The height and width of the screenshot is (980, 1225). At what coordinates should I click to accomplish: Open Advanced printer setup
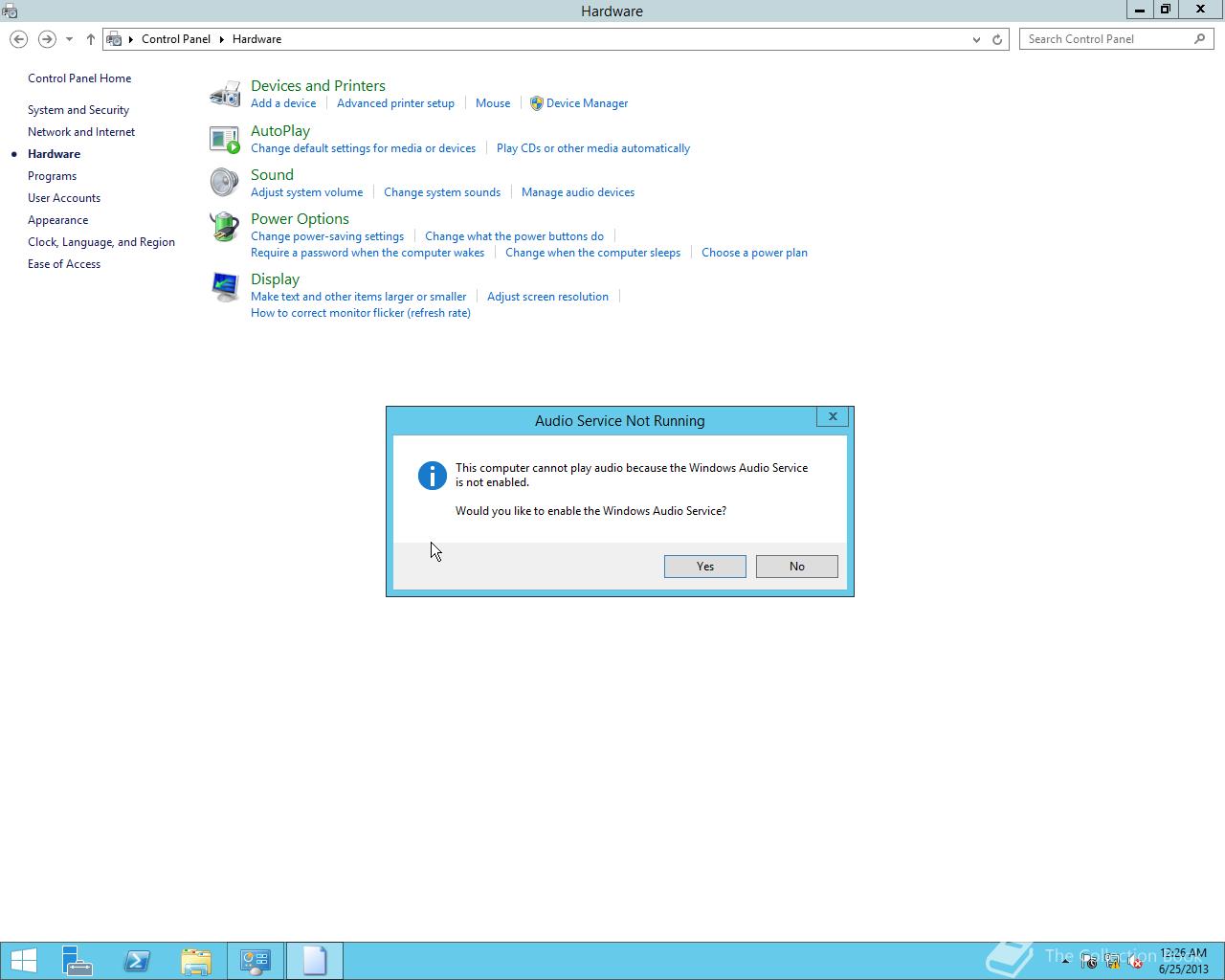[395, 103]
